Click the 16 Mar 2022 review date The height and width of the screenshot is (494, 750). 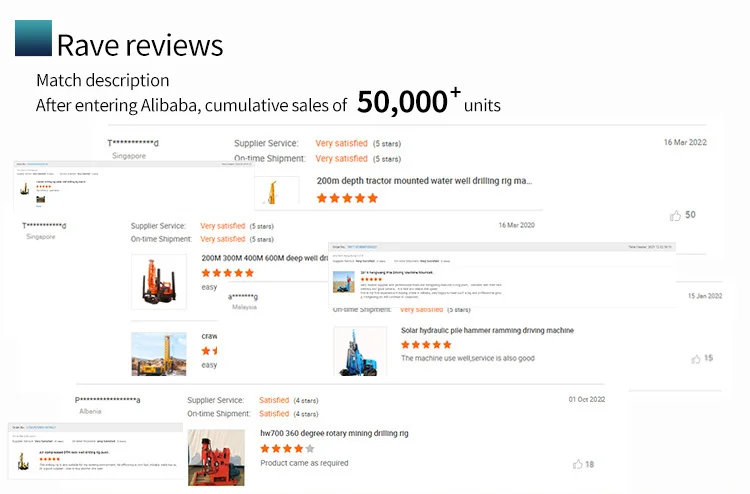(x=685, y=142)
